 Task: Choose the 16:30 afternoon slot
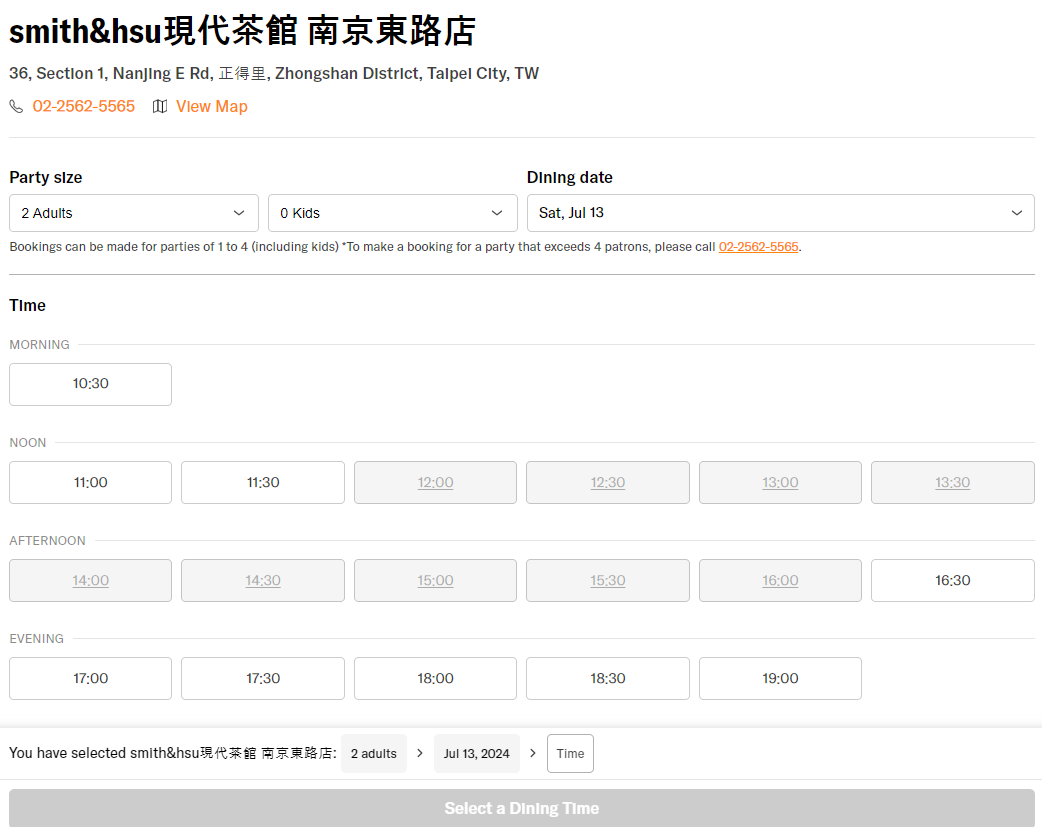(x=953, y=580)
